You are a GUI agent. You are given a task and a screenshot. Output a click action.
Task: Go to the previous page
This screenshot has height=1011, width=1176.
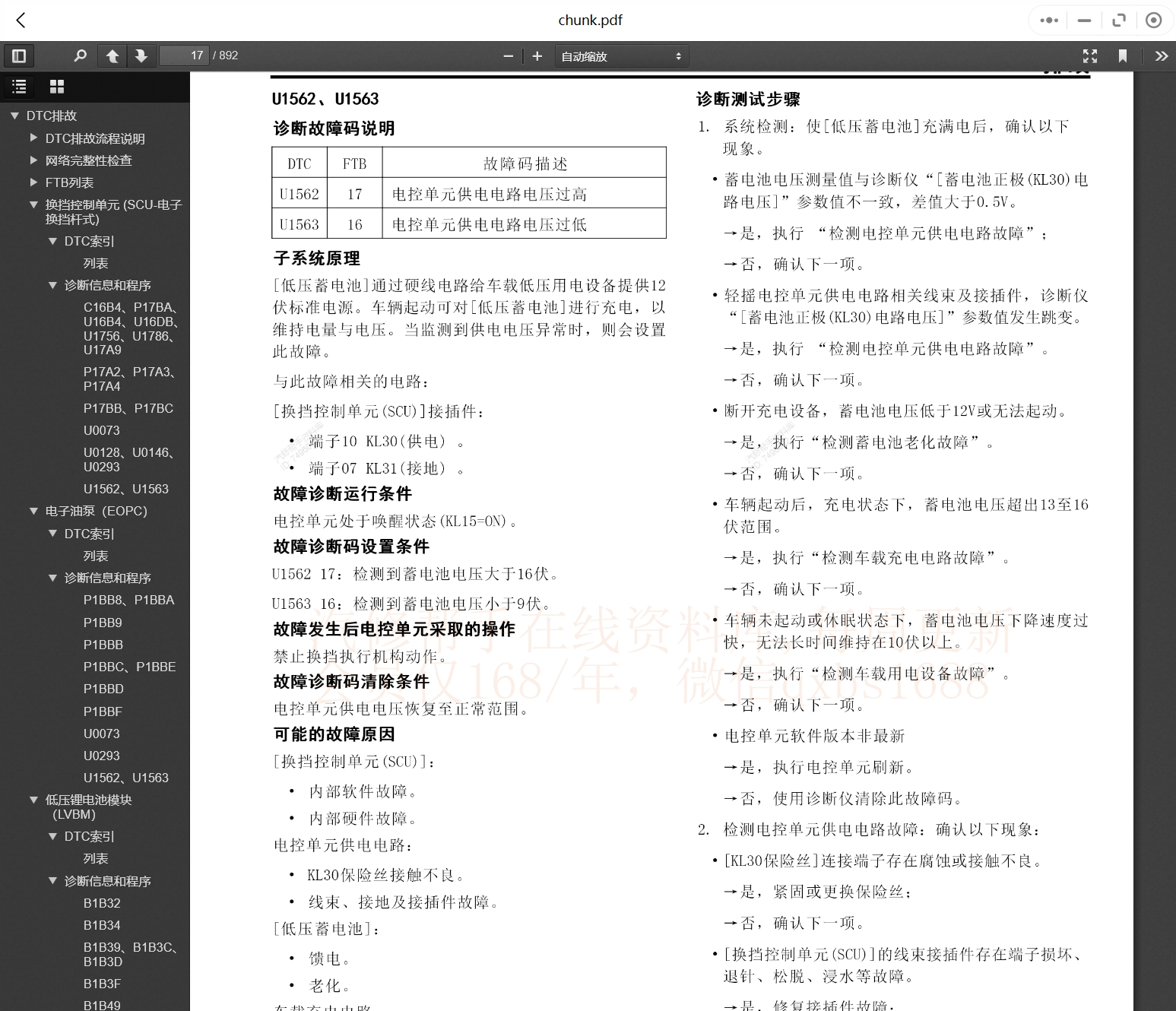pos(113,55)
